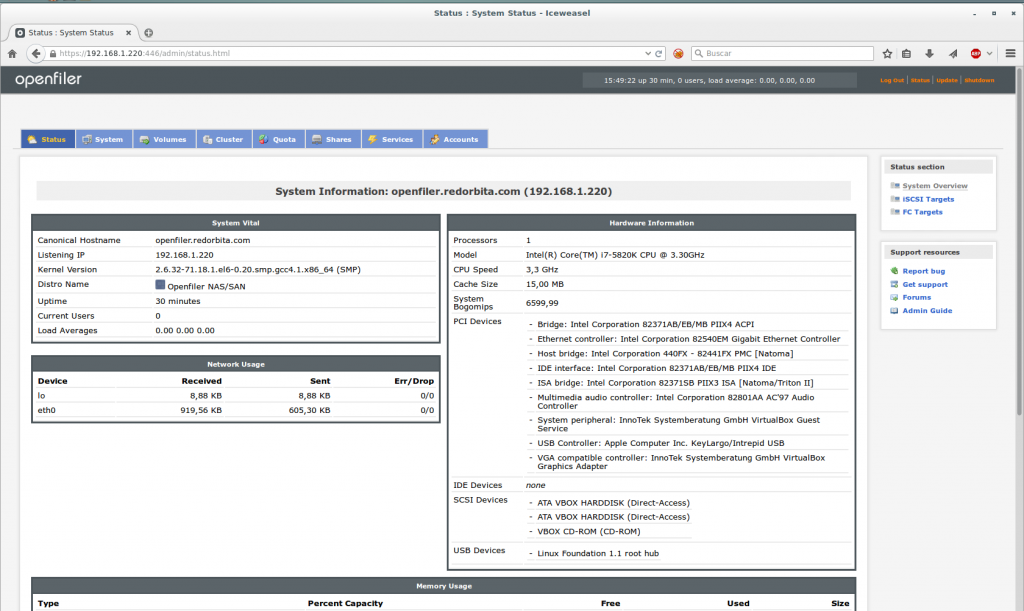
Task: Select the Accounts tab
Action: (455, 139)
